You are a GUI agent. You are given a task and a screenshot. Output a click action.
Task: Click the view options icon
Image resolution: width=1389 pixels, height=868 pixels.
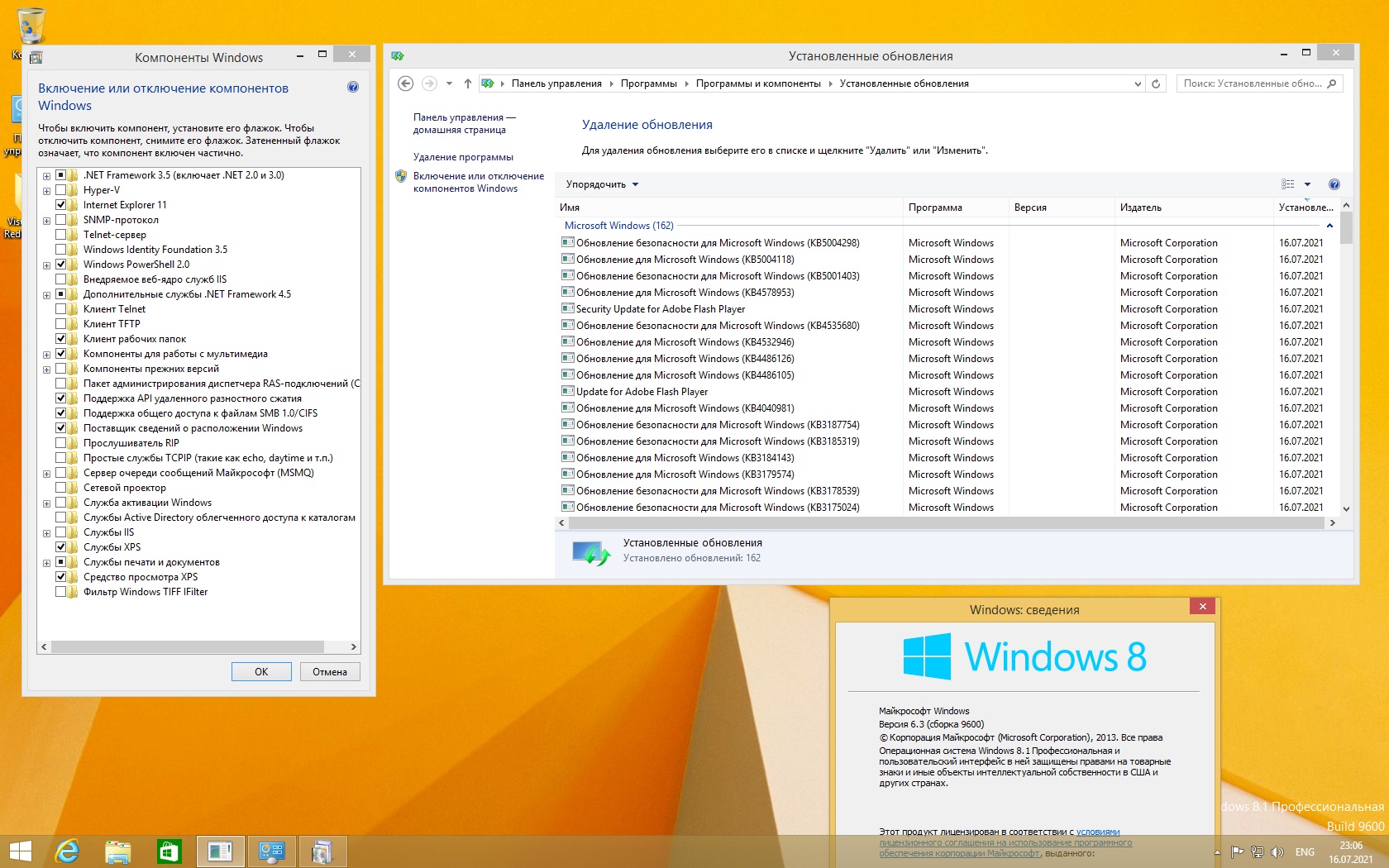1287,184
